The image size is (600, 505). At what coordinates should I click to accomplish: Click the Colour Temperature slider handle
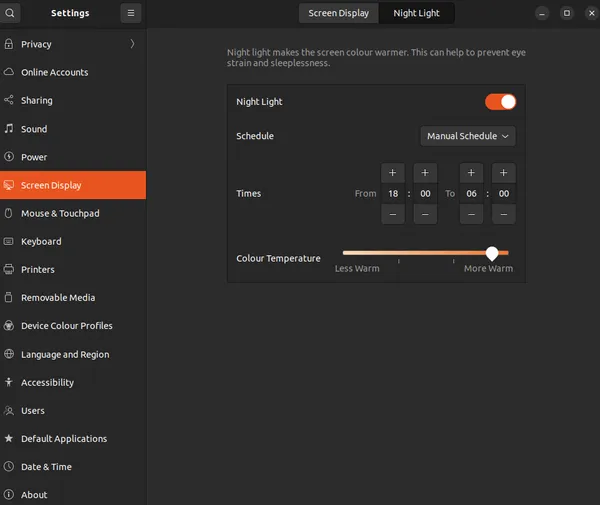click(492, 253)
